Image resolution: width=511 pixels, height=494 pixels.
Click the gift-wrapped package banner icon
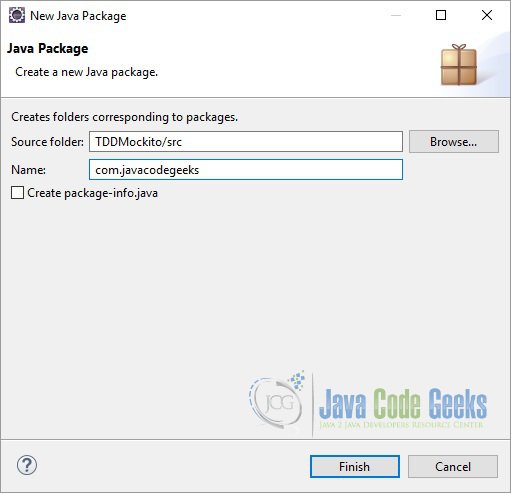459,64
